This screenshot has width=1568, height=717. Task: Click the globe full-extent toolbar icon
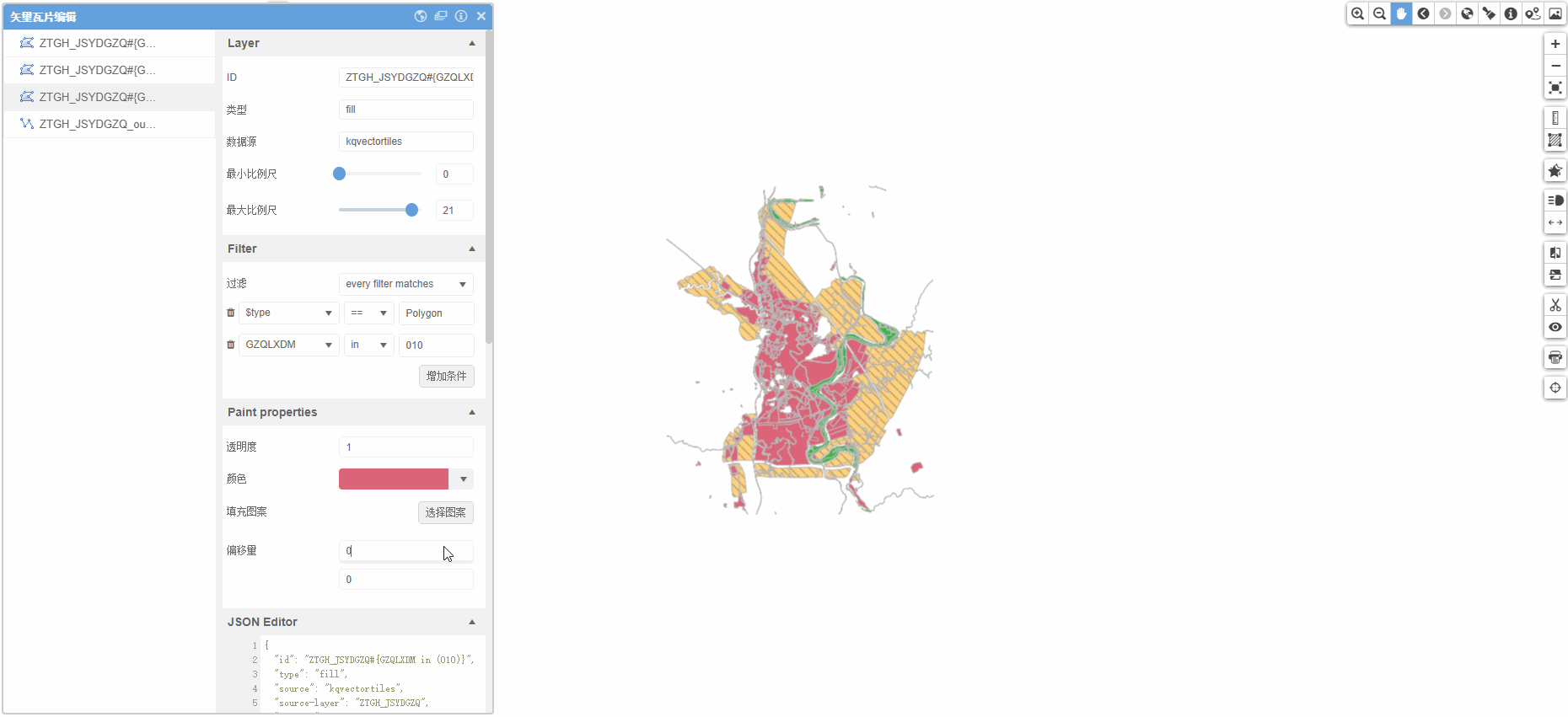[1467, 13]
